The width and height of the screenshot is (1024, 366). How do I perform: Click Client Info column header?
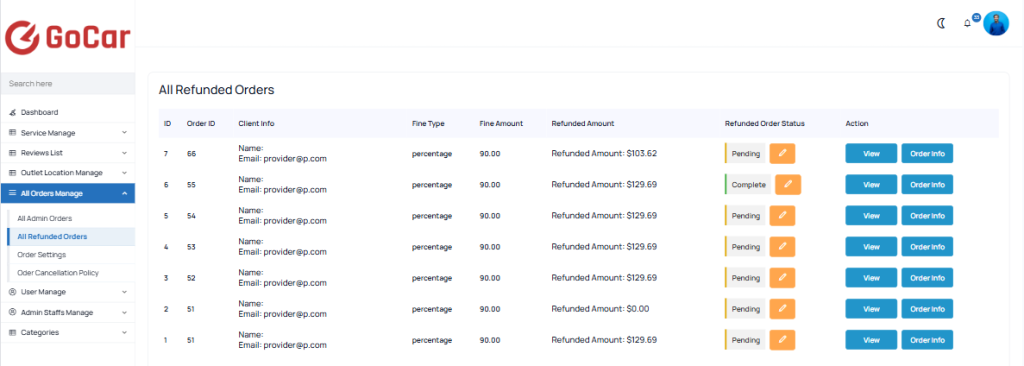coord(256,124)
